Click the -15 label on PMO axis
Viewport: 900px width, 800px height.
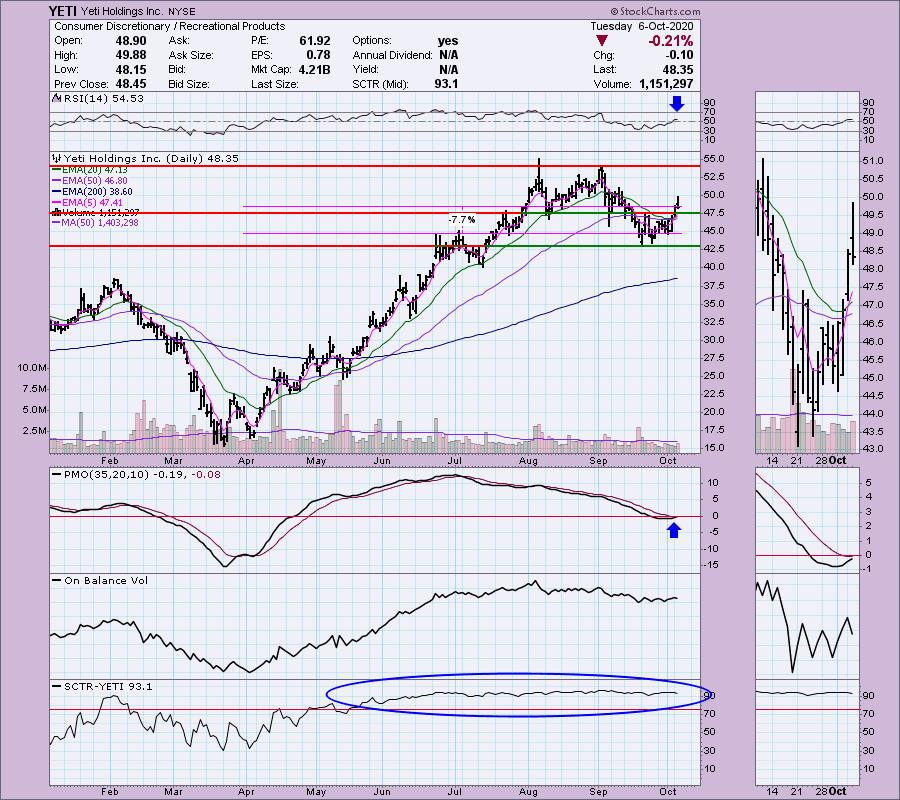tap(712, 565)
